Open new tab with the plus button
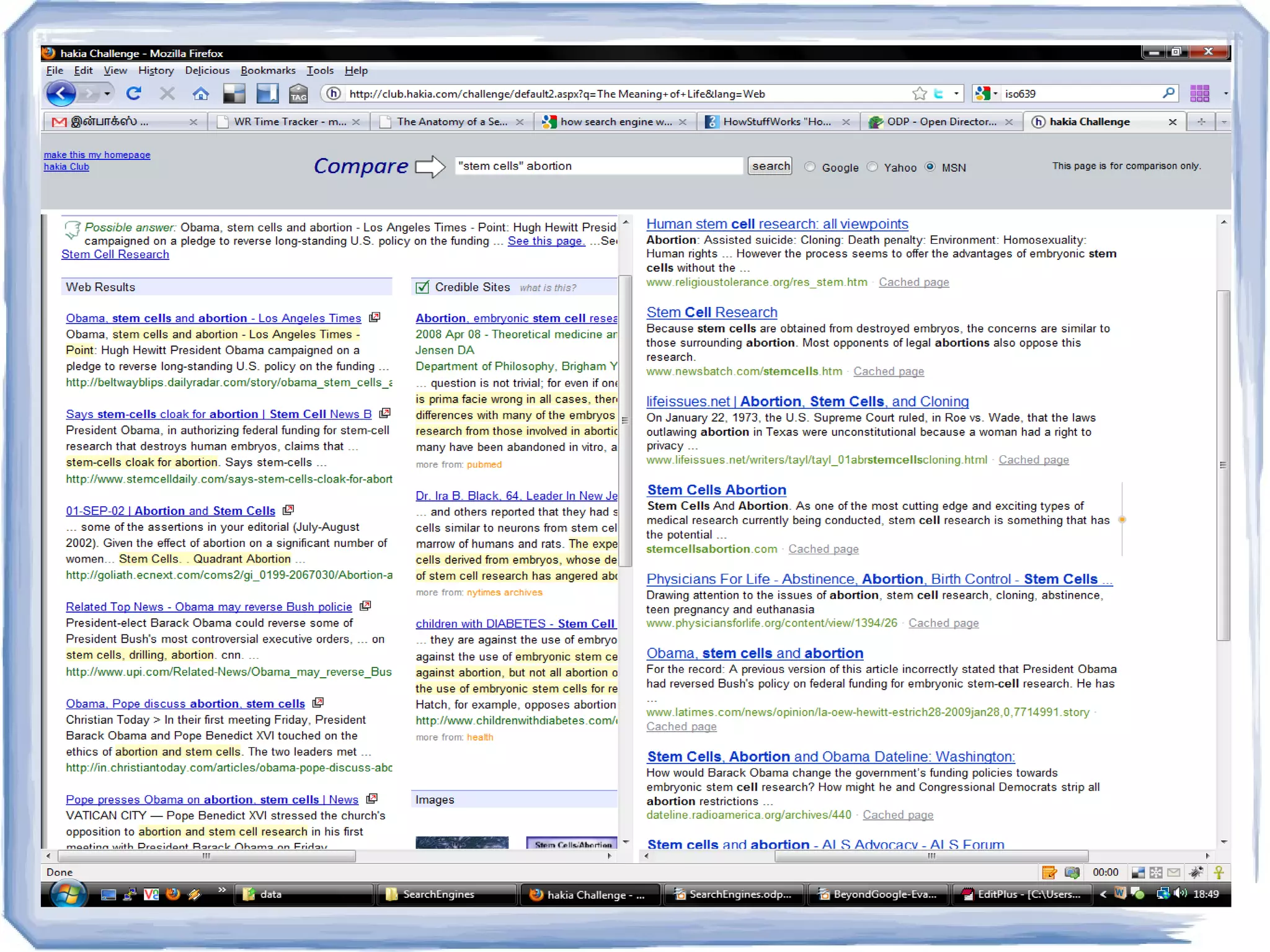The image size is (1270, 952). (x=1201, y=122)
